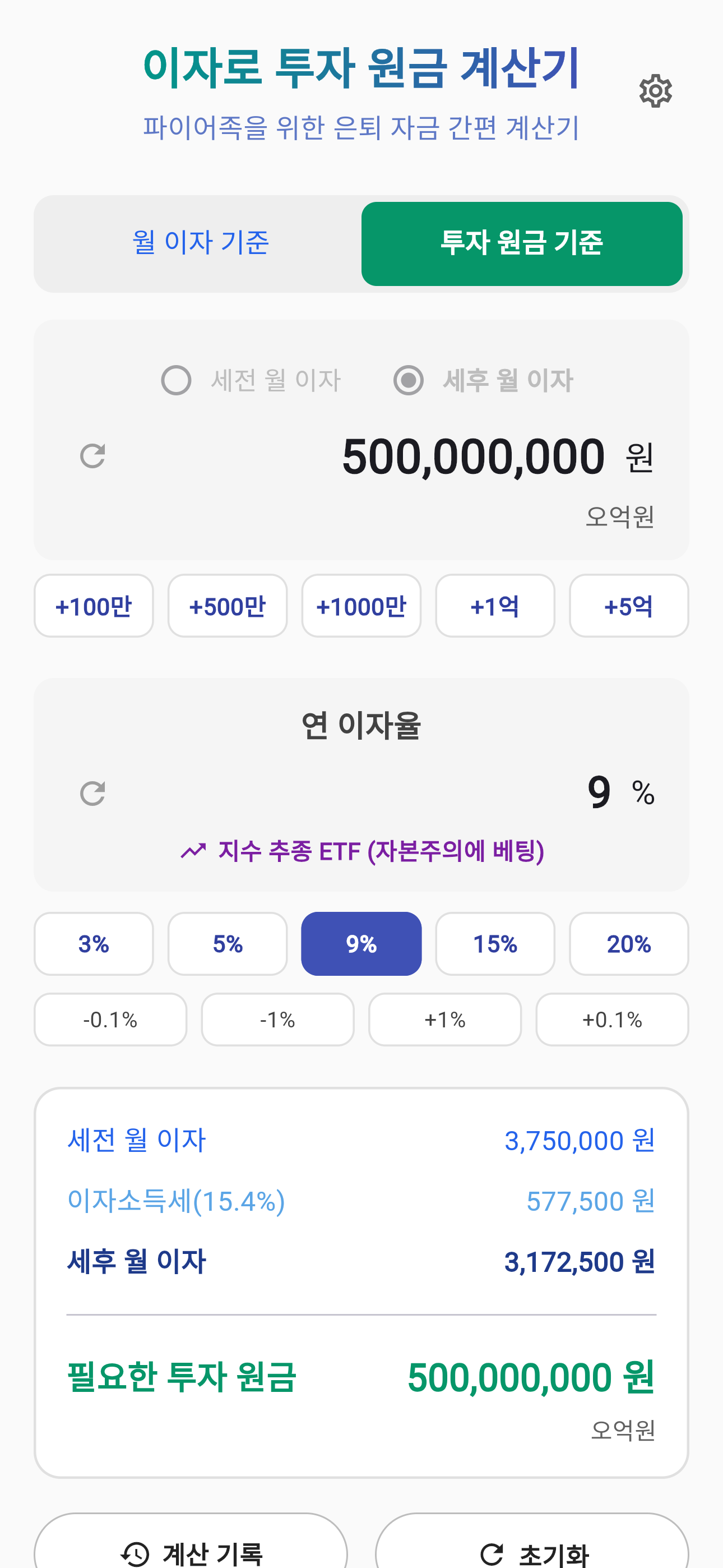
Task: Choose the 3% interest rate preset
Action: (x=94, y=943)
